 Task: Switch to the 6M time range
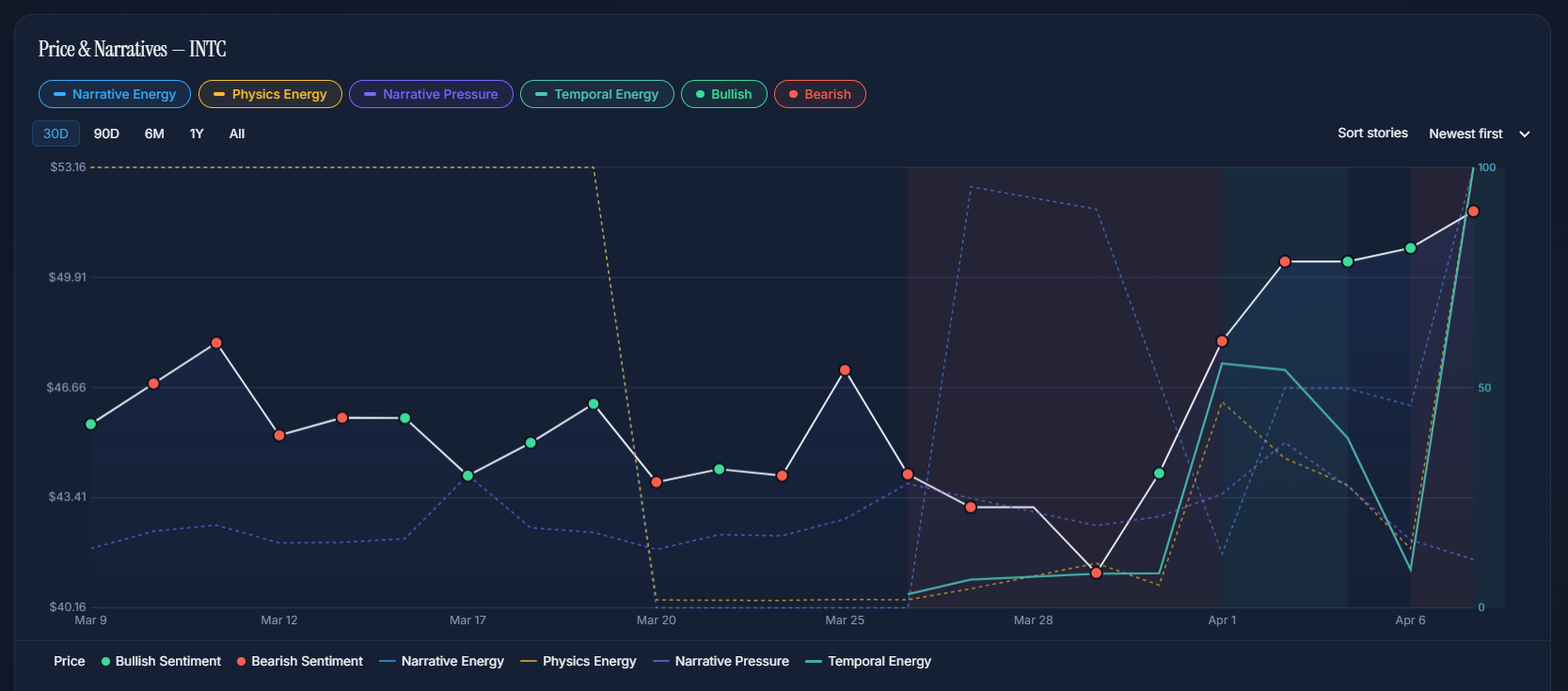[154, 133]
